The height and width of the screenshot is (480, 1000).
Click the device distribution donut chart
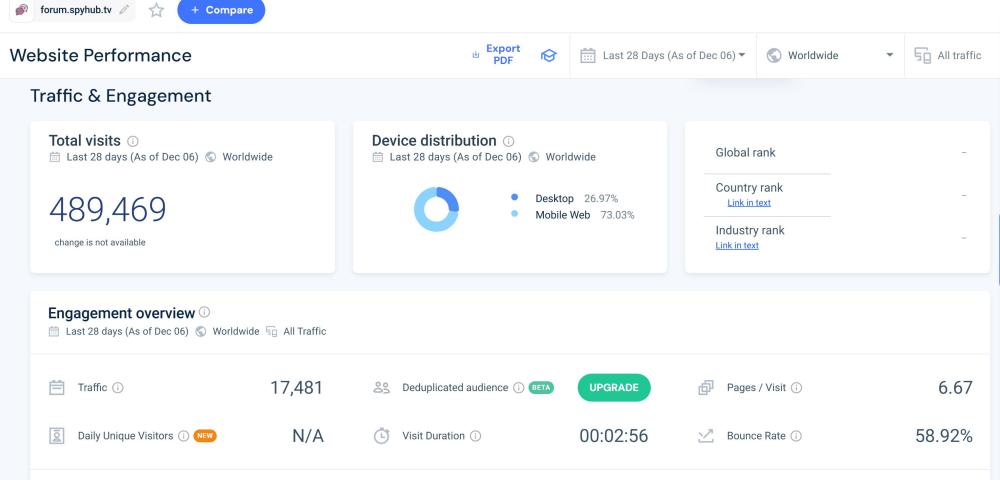pos(436,209)
